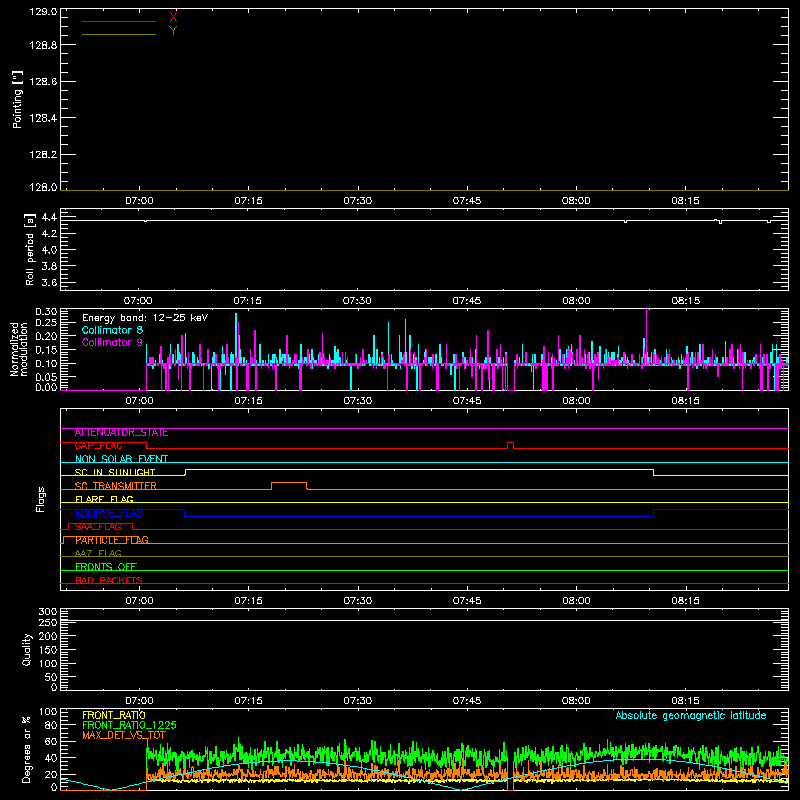Click the red X legend label
The height and width of the screenshot is (800, 800).
tap(173, 18)
